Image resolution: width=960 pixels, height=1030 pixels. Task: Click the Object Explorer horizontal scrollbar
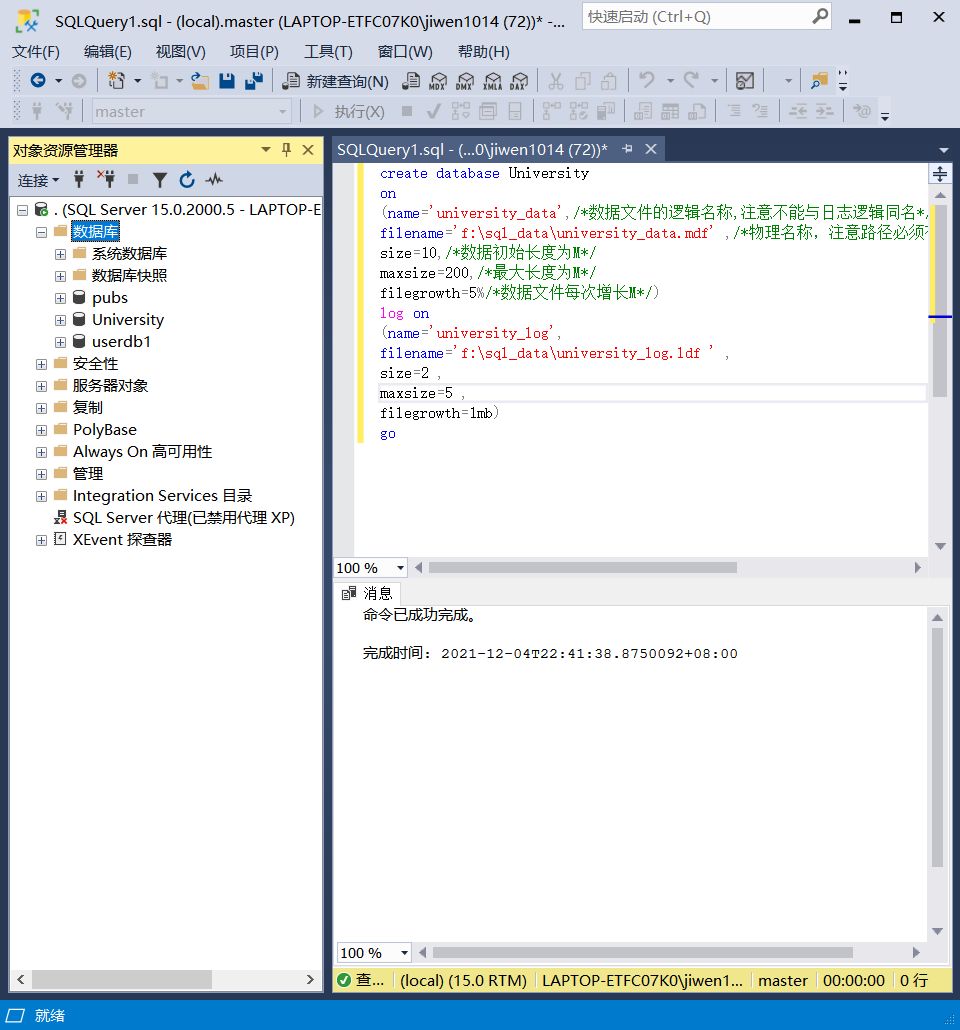coord(122,979)
